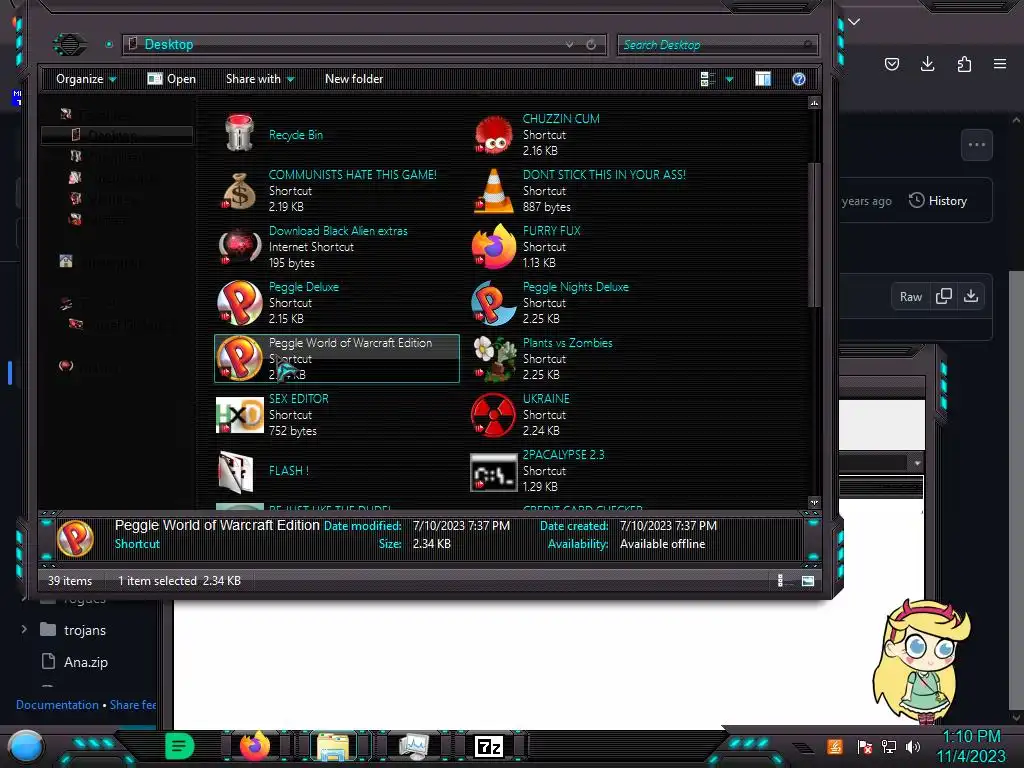Click the Open toolbar button
This screenshot has height=768, width=1024.
point(171,79)
